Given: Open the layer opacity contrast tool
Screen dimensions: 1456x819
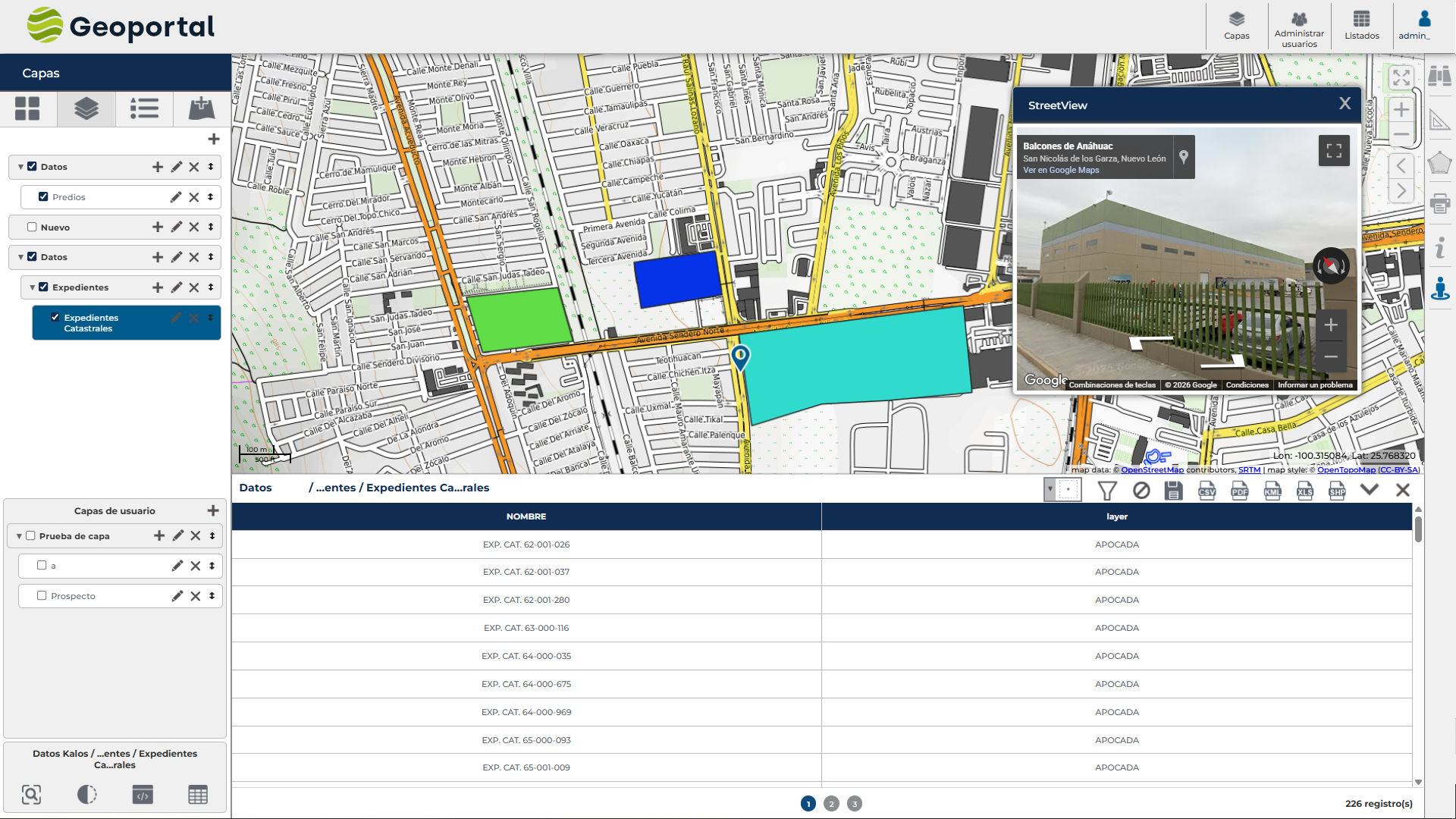Looking at the screenshot, I should click(x=87, y=794).
